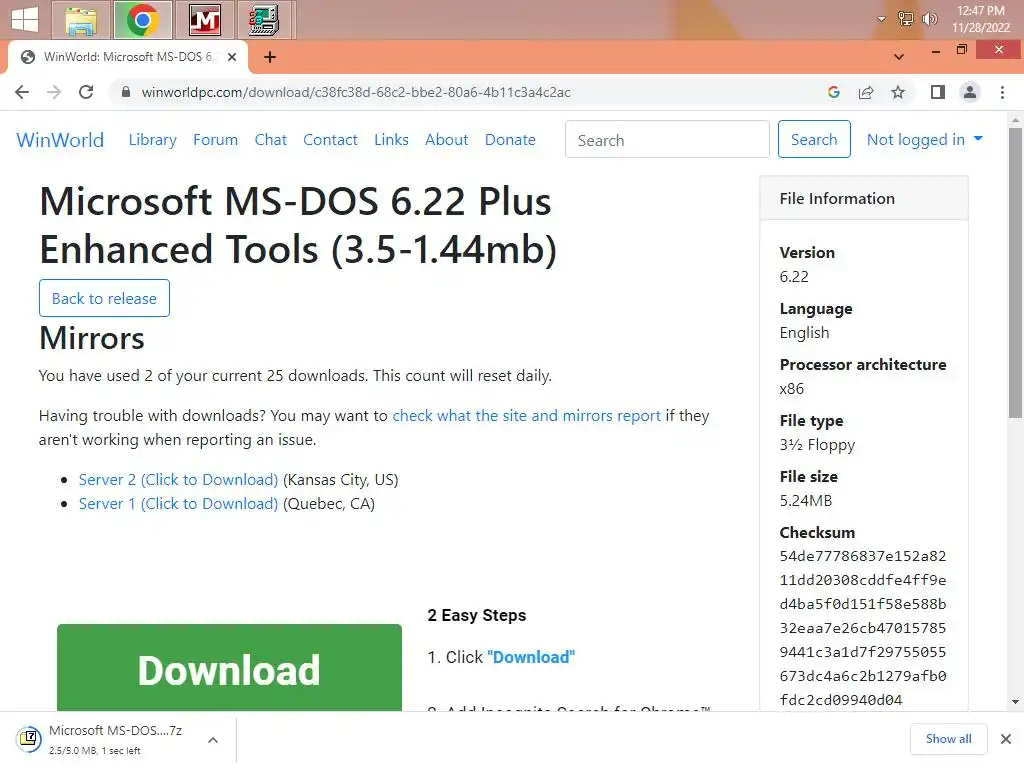1024x768 pixels.
Task: Select the WinWorld MS-DOS browser tab
Action: point(128,57)
